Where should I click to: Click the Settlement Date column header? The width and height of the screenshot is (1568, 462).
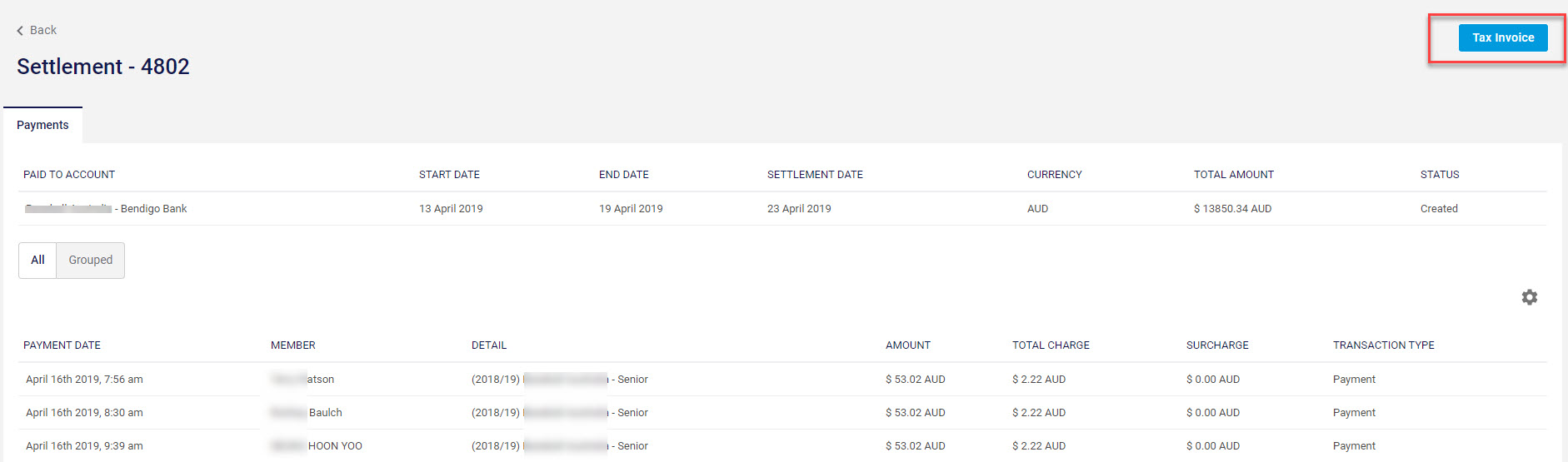[x=814, y=175]
